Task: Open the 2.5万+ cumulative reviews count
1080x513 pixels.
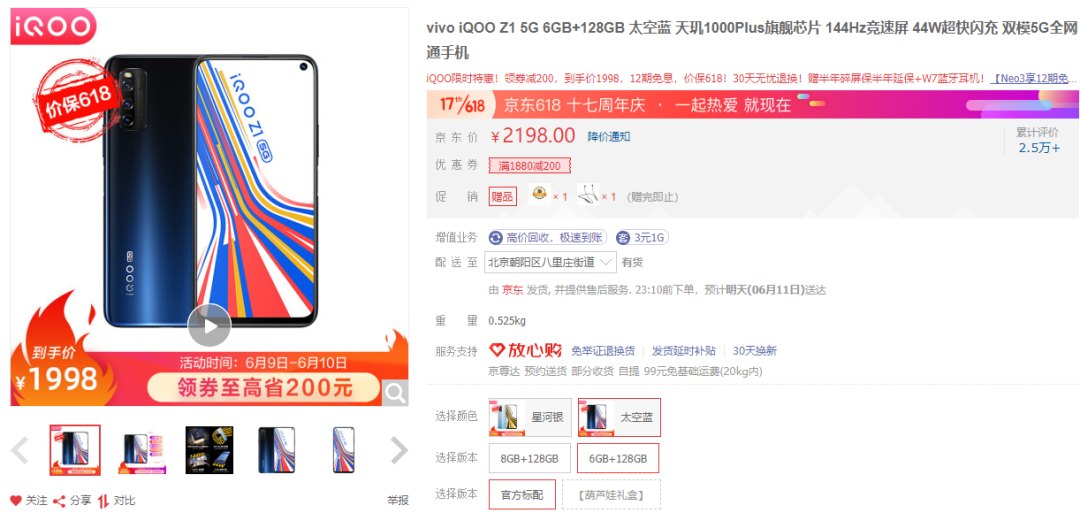Action: coord(1039,148)
